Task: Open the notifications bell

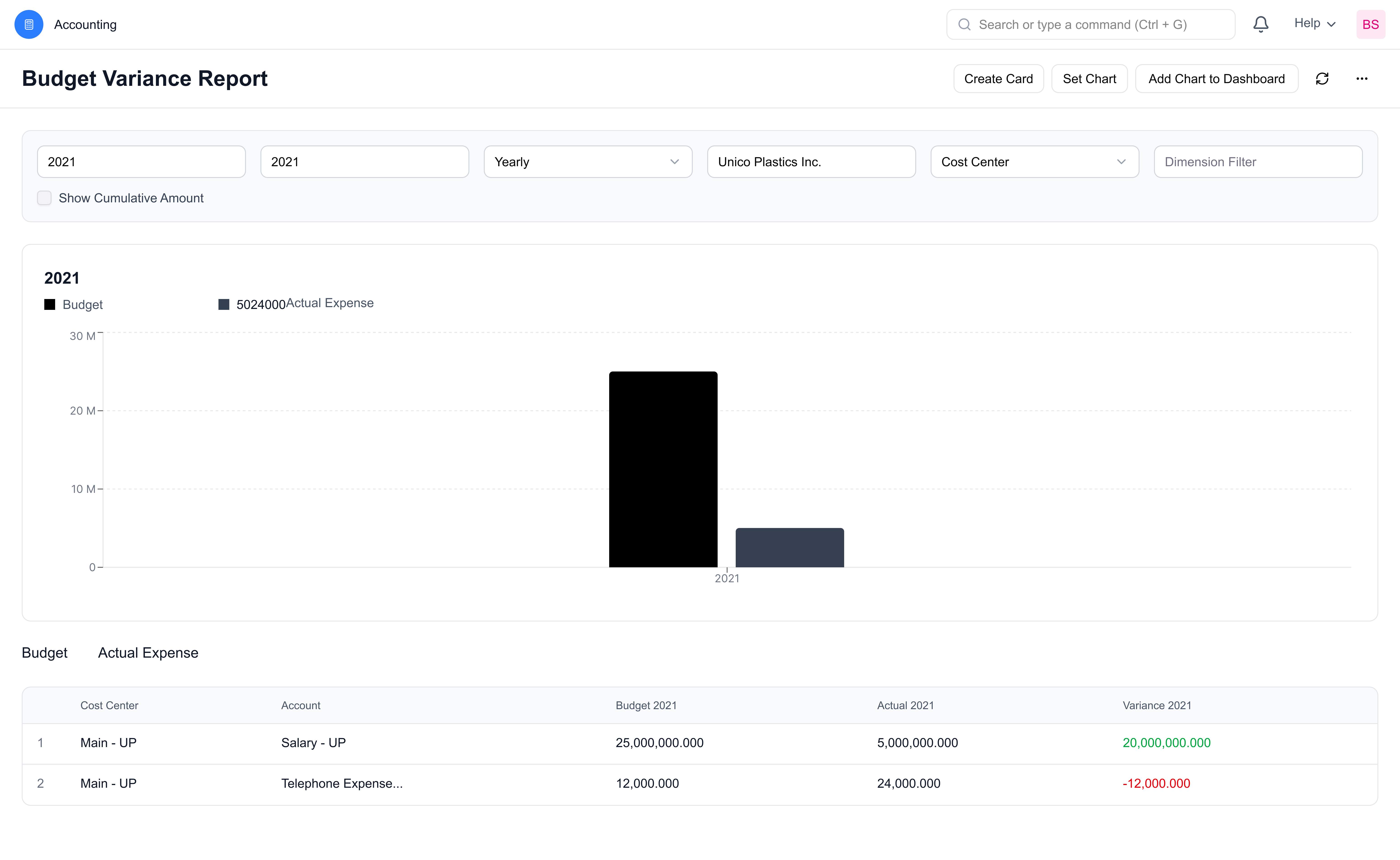Action: pyautogui.click(x=1261, y=24)
